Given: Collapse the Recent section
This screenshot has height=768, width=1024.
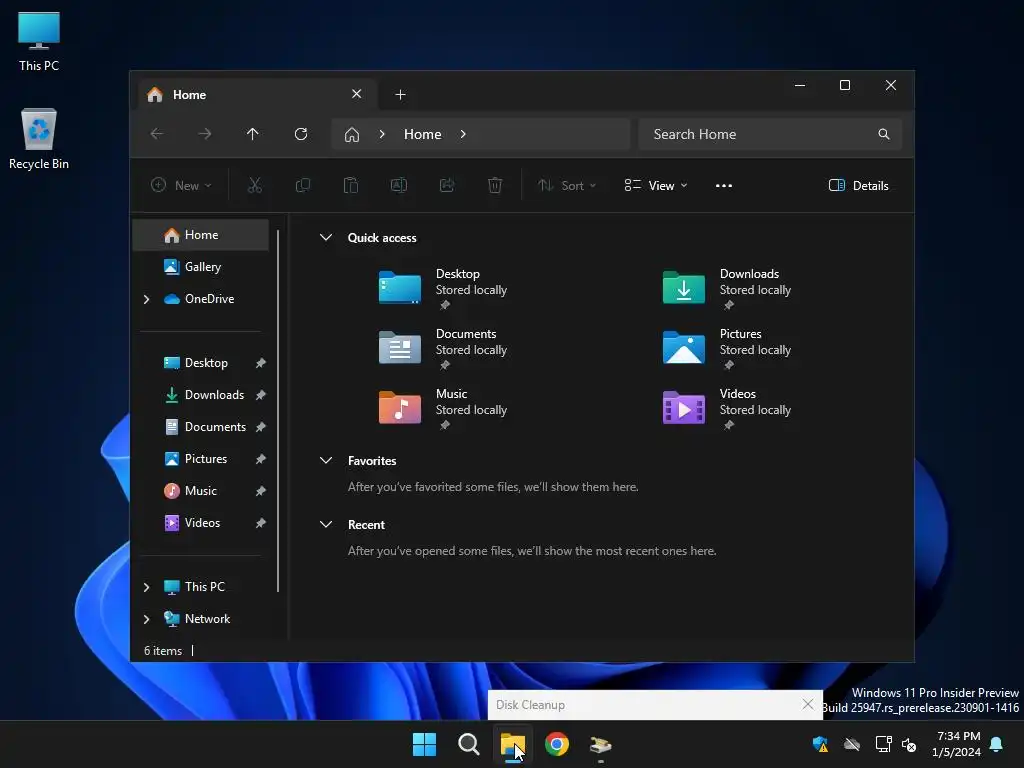Looking at the screenshot, I should 326,524.
